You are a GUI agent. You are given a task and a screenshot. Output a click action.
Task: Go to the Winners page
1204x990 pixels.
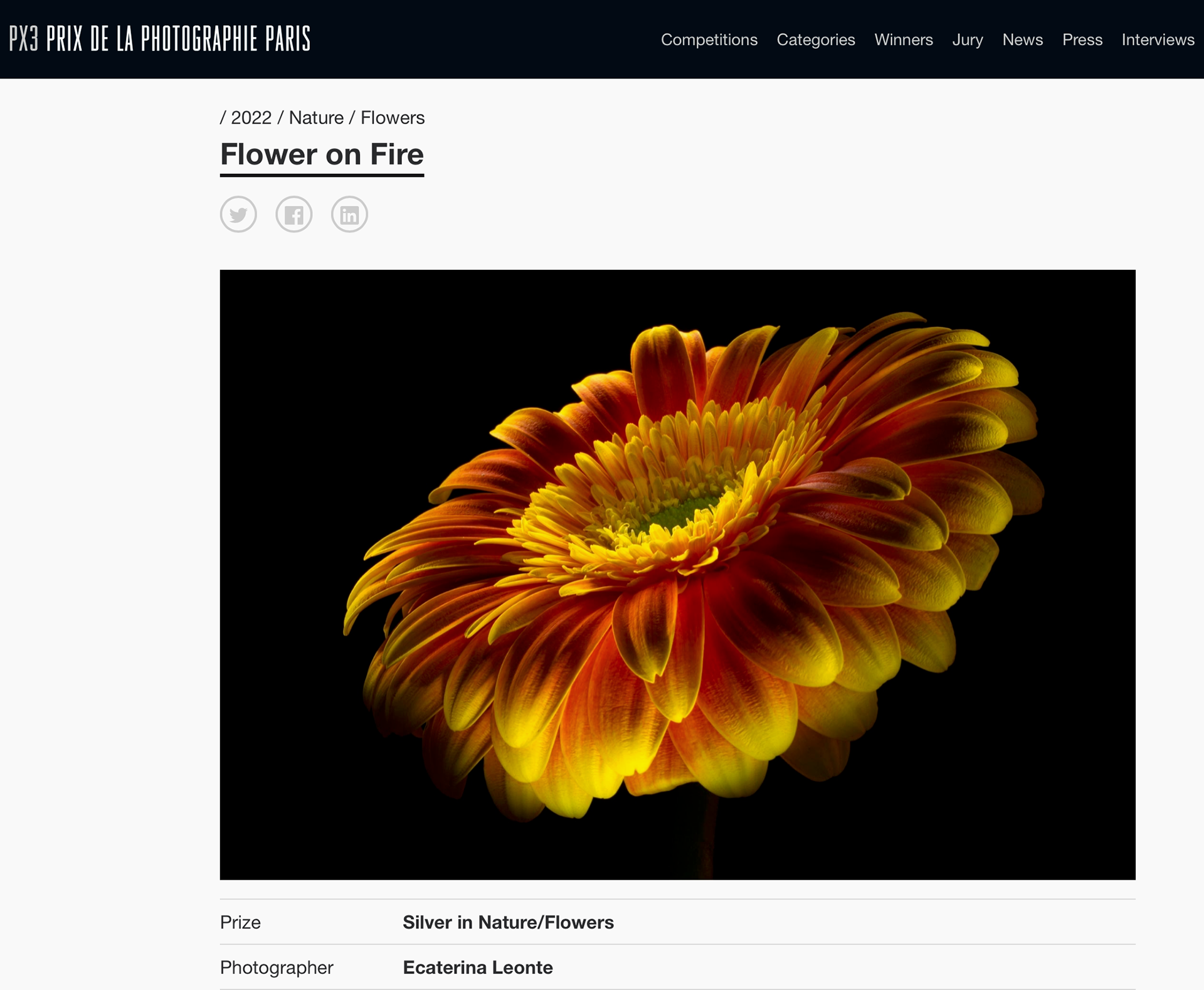point(904,40)
